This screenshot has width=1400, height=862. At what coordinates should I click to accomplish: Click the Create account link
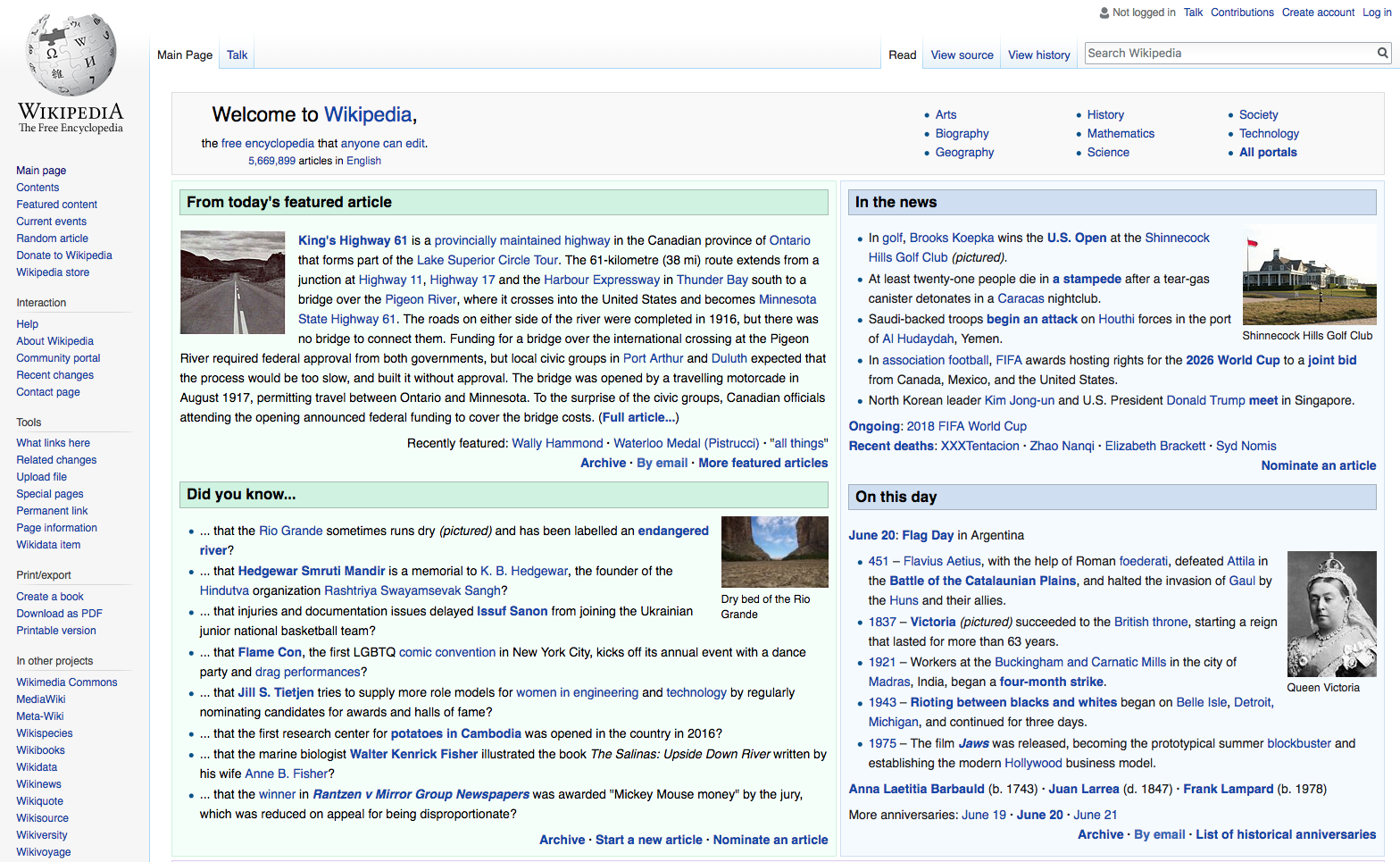pyautogui.click(x=1318, y=13)
